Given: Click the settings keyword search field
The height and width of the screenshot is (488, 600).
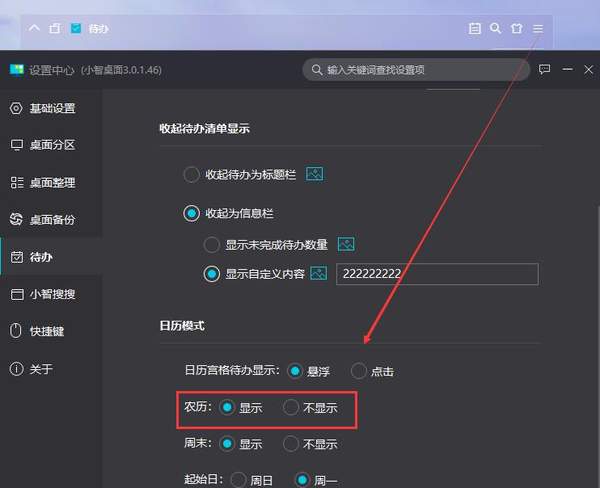Looking at the screenshot, I should [416, 70].
